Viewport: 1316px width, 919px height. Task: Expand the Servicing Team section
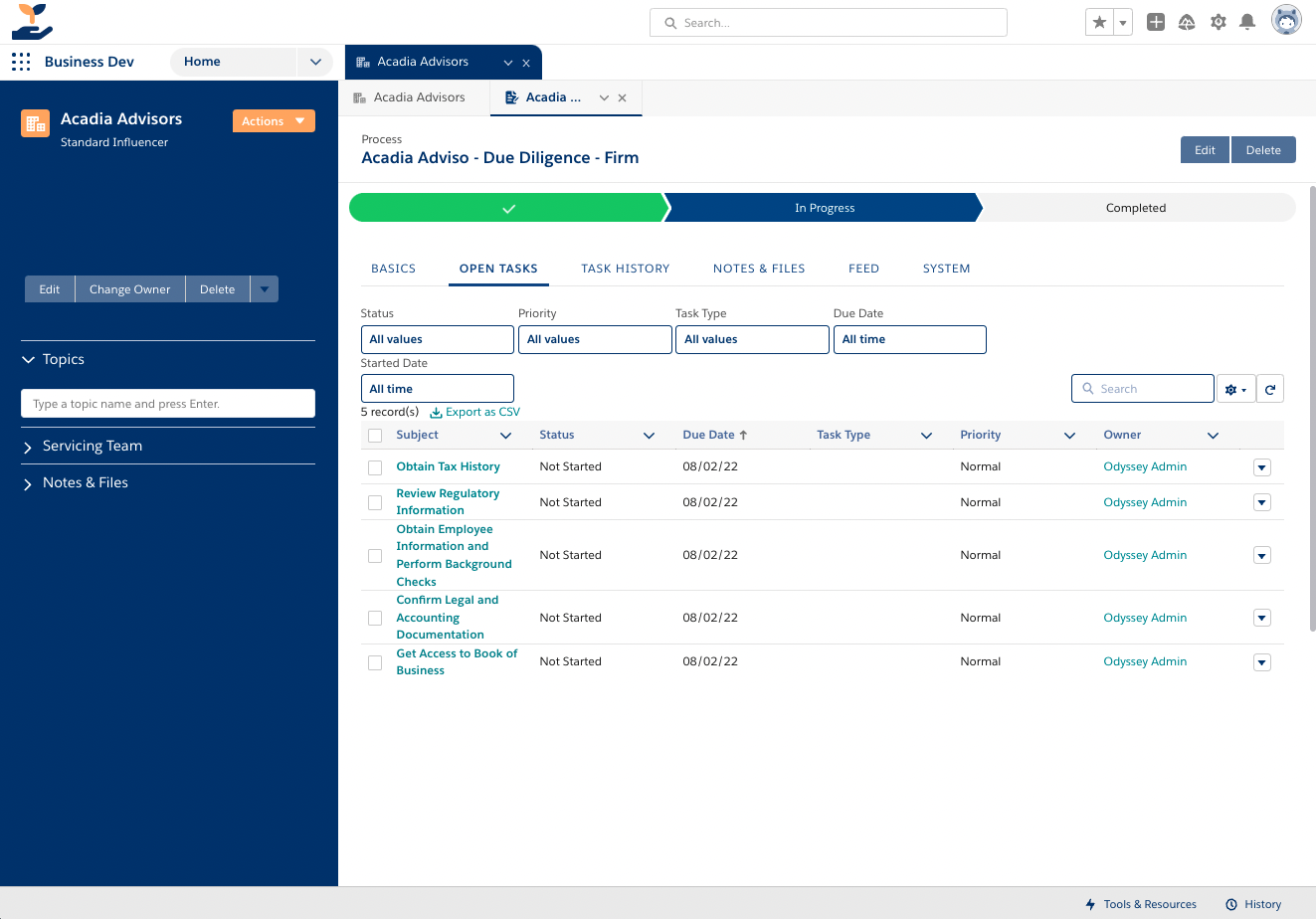point(93,447)
